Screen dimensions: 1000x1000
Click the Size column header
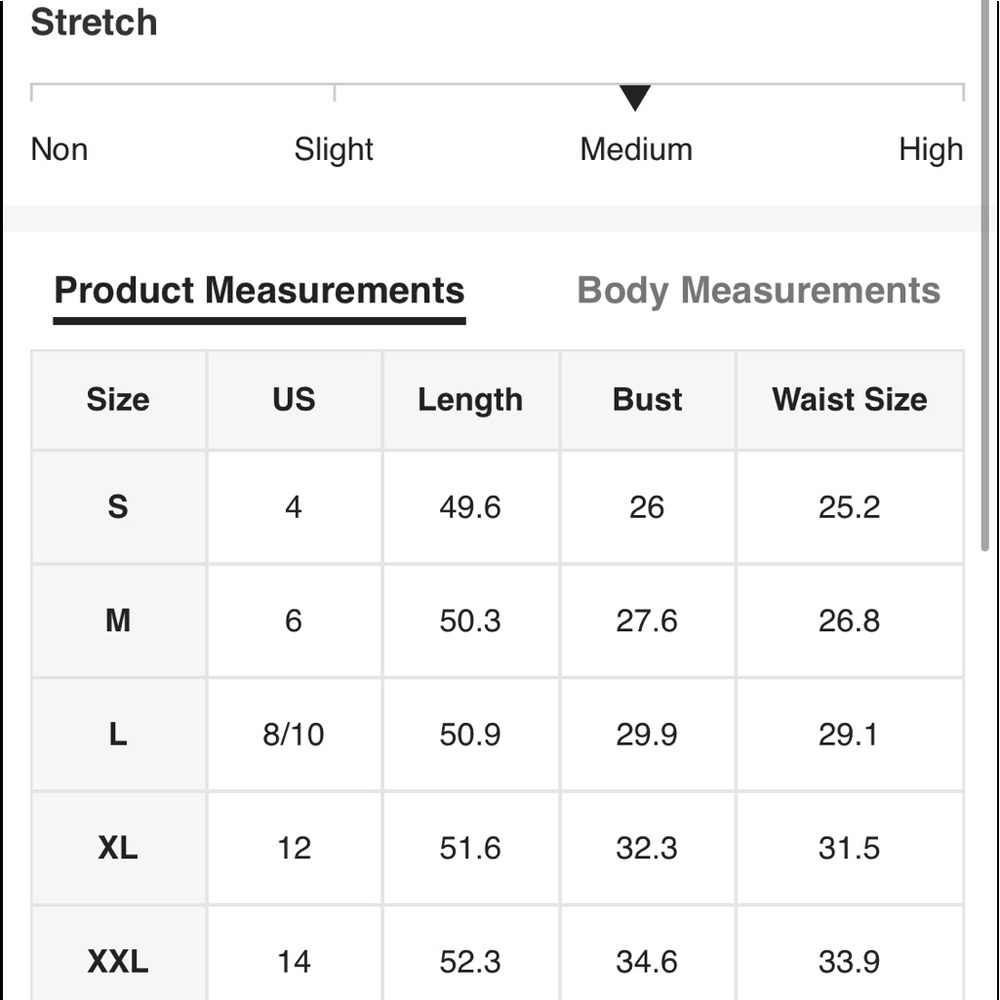tap(118, 400)
